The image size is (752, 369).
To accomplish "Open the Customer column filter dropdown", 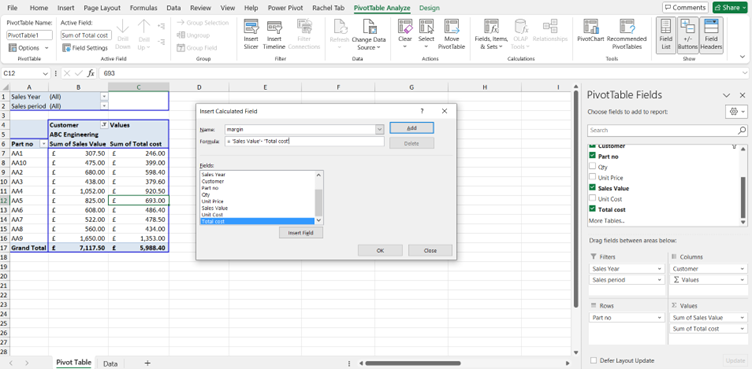I will [104, 125].
